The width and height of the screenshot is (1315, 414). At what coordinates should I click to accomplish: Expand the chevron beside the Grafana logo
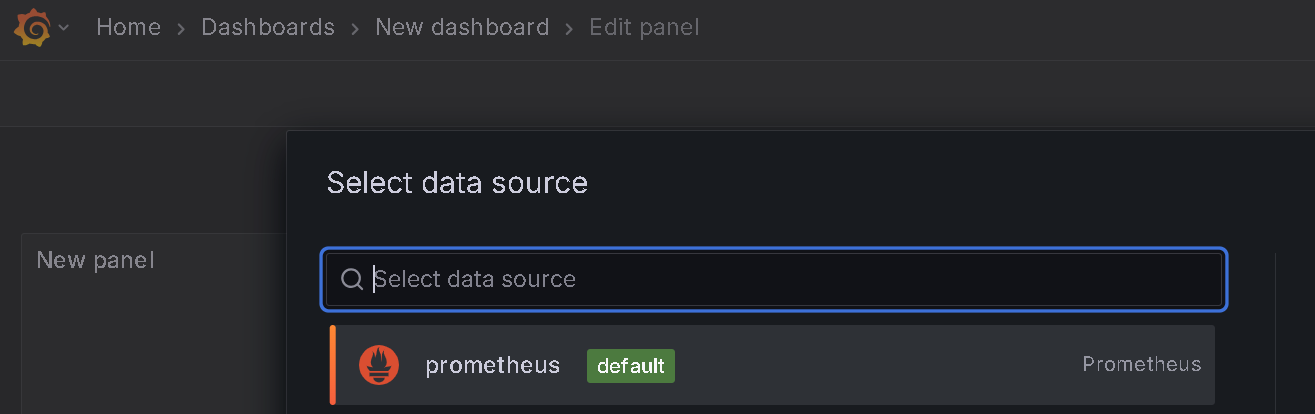[64, 28]
